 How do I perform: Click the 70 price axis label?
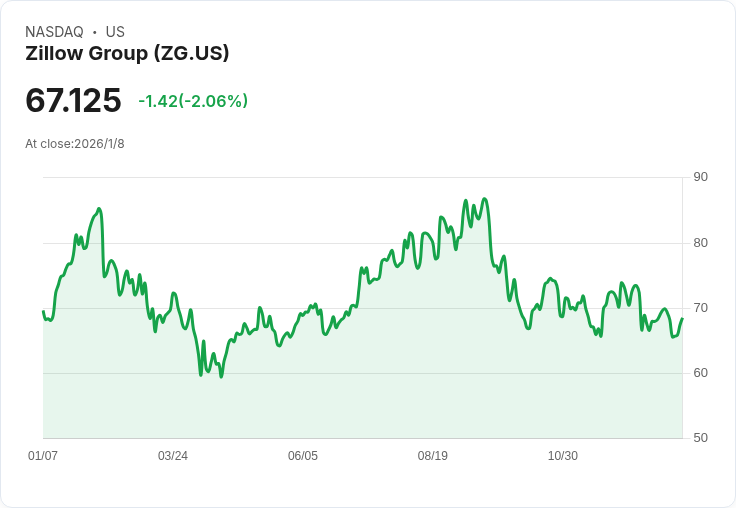[700, 308]
